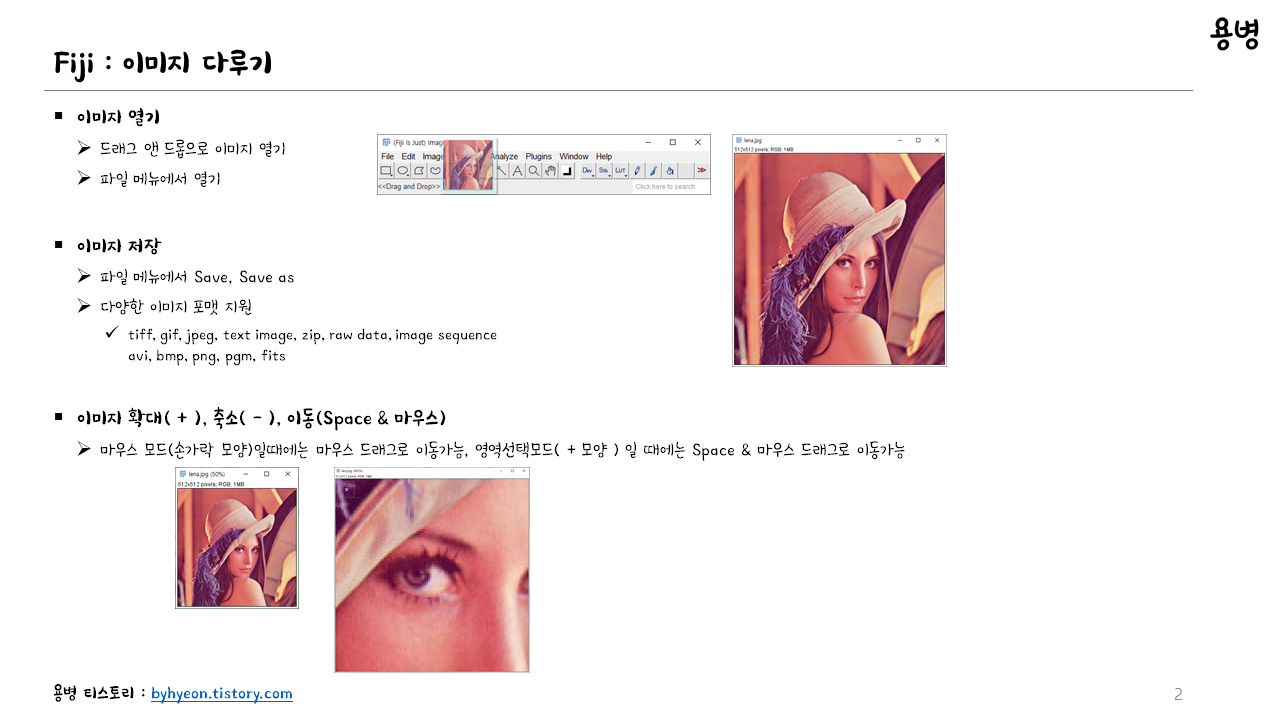The image size is (1280, 720).
Task: Click the dragged Lena thumbnail over toolbar
Action: click(469, 165)
